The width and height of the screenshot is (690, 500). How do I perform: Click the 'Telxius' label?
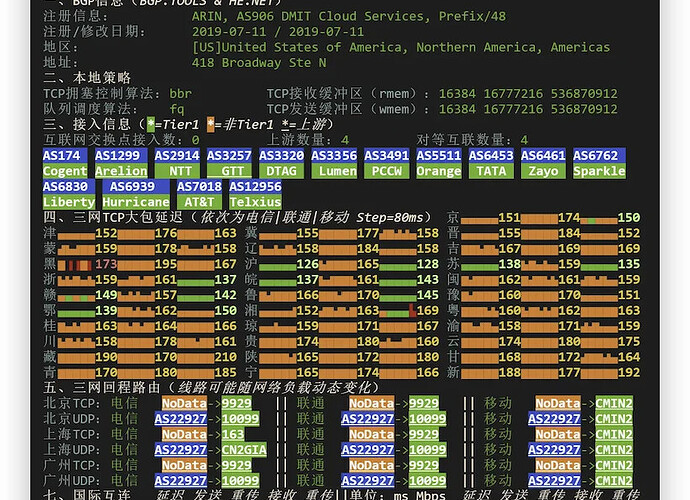(x=255, y=202)
